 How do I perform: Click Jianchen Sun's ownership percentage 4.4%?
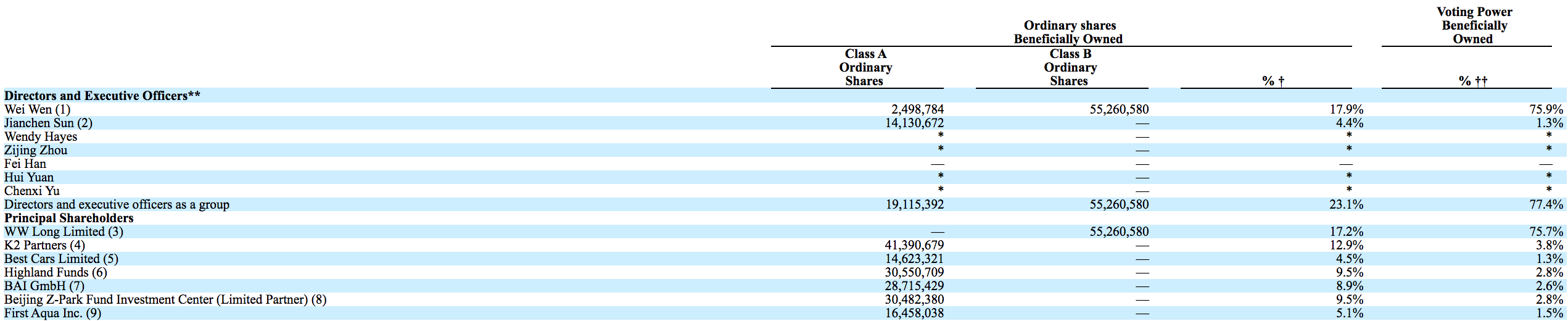(x=1349, y=123)
